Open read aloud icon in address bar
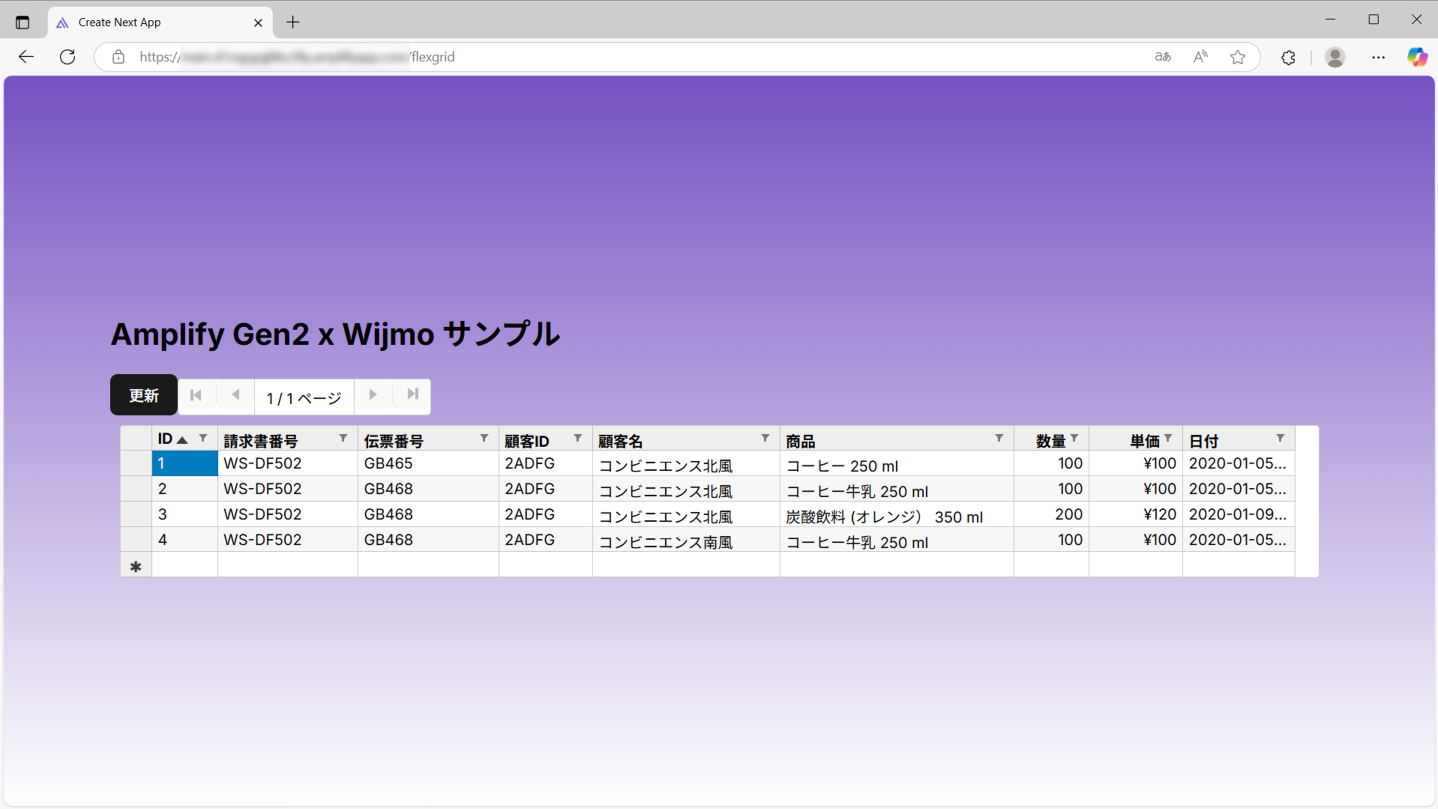1438x809 pixels. tap(1200, 57)
